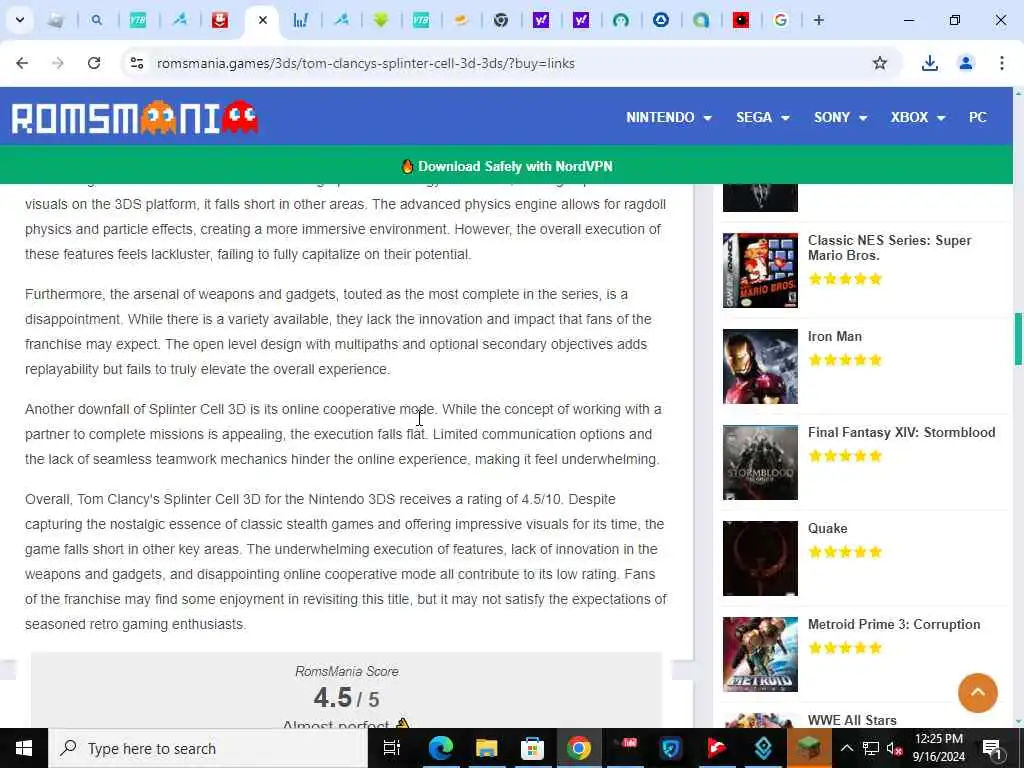
Task: Switch to the dark Chrome-logo tab
Action: (x=501, y=20)
